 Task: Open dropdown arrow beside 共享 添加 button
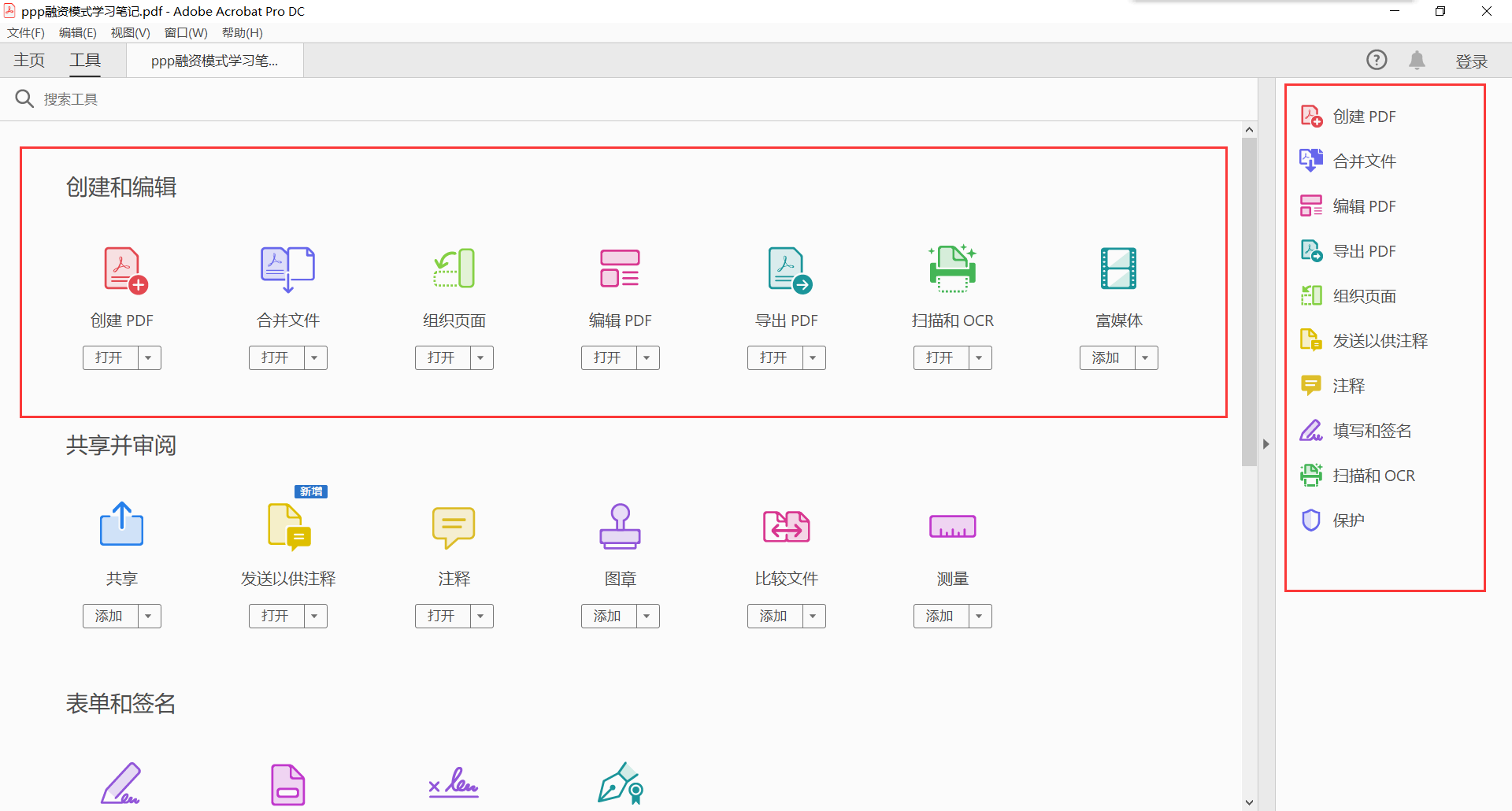point(149,617)
